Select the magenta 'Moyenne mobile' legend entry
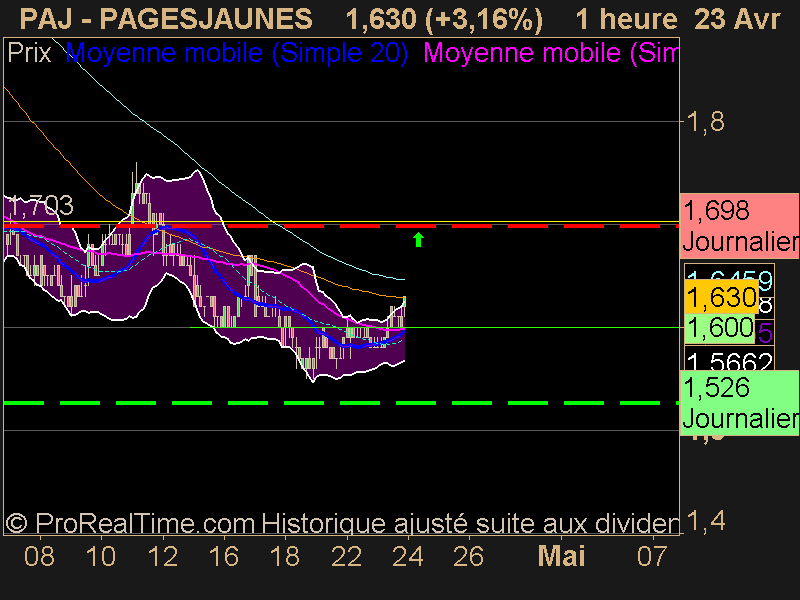The image size is (800, 600). (x=551, y=53)
